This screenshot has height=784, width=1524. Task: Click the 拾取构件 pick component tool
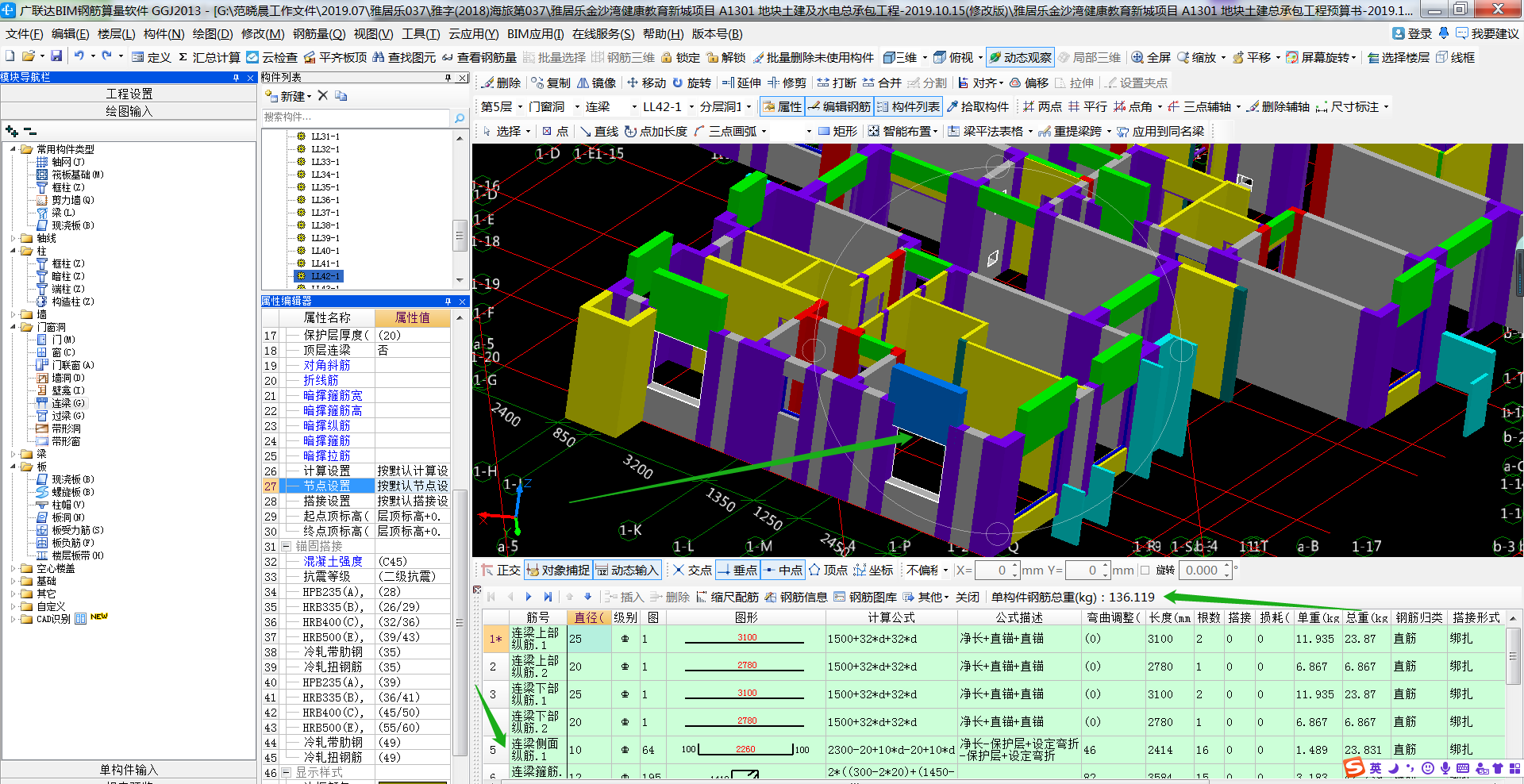[x=977, y=106]
